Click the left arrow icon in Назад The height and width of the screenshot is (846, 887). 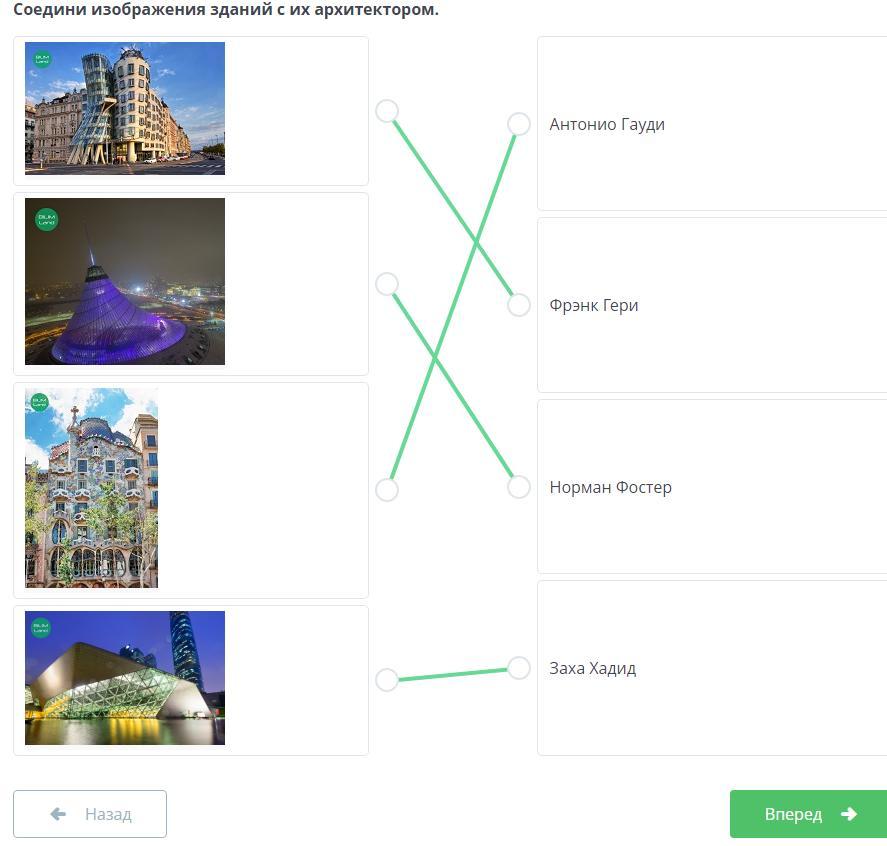(x=58, y=814)
